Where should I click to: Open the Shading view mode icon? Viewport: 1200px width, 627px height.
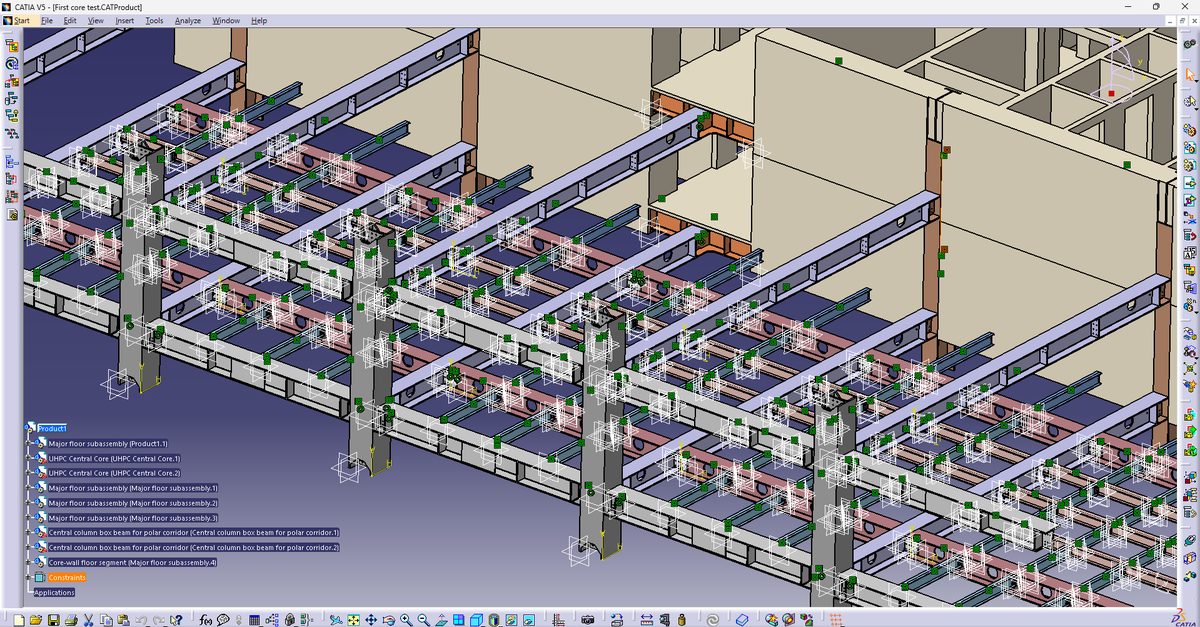pos(494,619)
